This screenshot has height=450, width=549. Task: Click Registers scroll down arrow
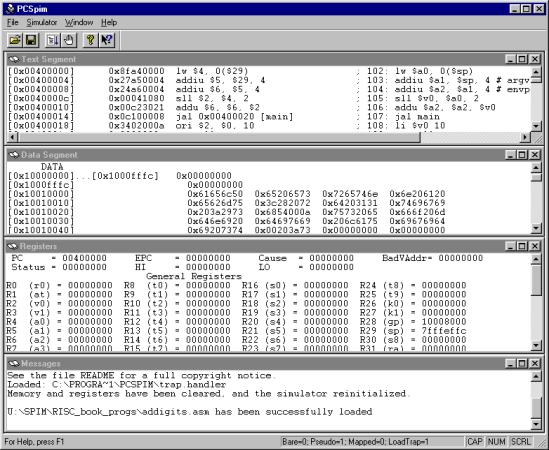point(536,346)
